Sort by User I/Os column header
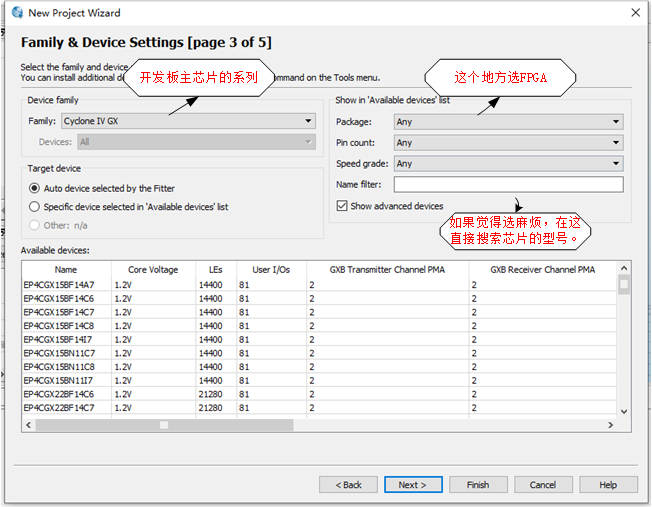Image resolution: width=652 pixels, height=507 pixels. point(271,270)
